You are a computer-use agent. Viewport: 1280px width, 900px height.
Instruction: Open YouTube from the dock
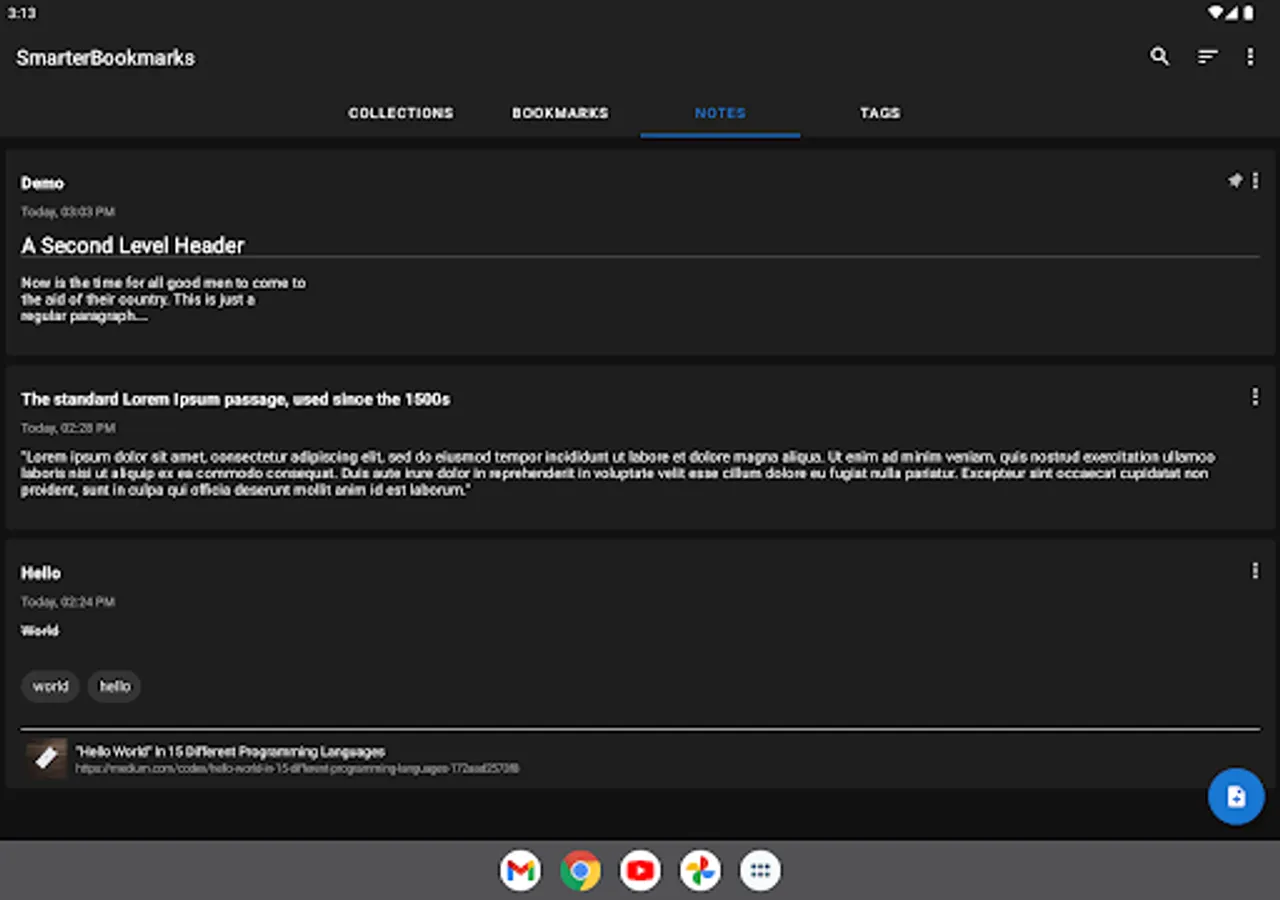[640, 870]
